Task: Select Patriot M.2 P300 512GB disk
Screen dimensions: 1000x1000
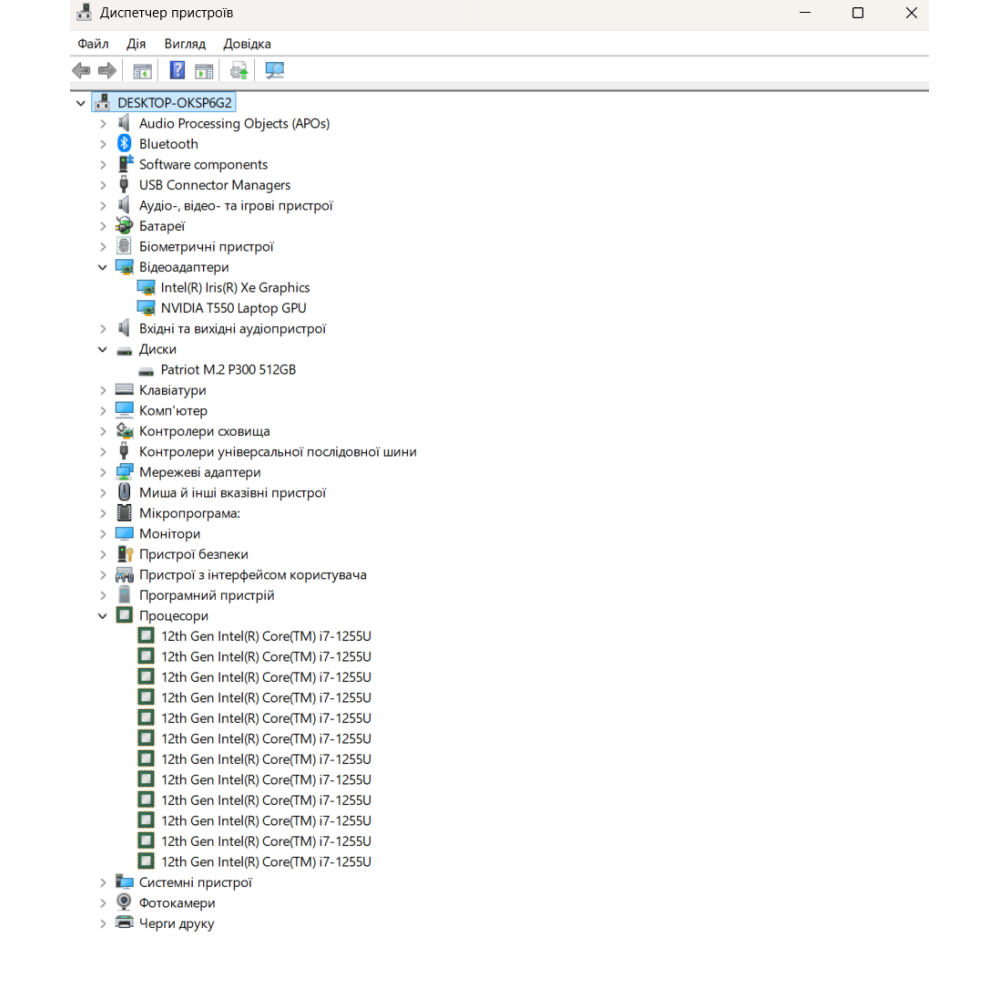Action: pyautogui.click(x=228, y=370)
